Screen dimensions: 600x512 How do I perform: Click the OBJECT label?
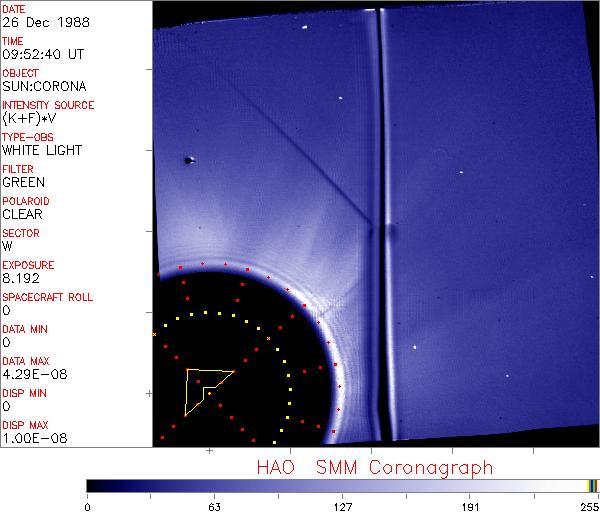(x=20, y=73)
